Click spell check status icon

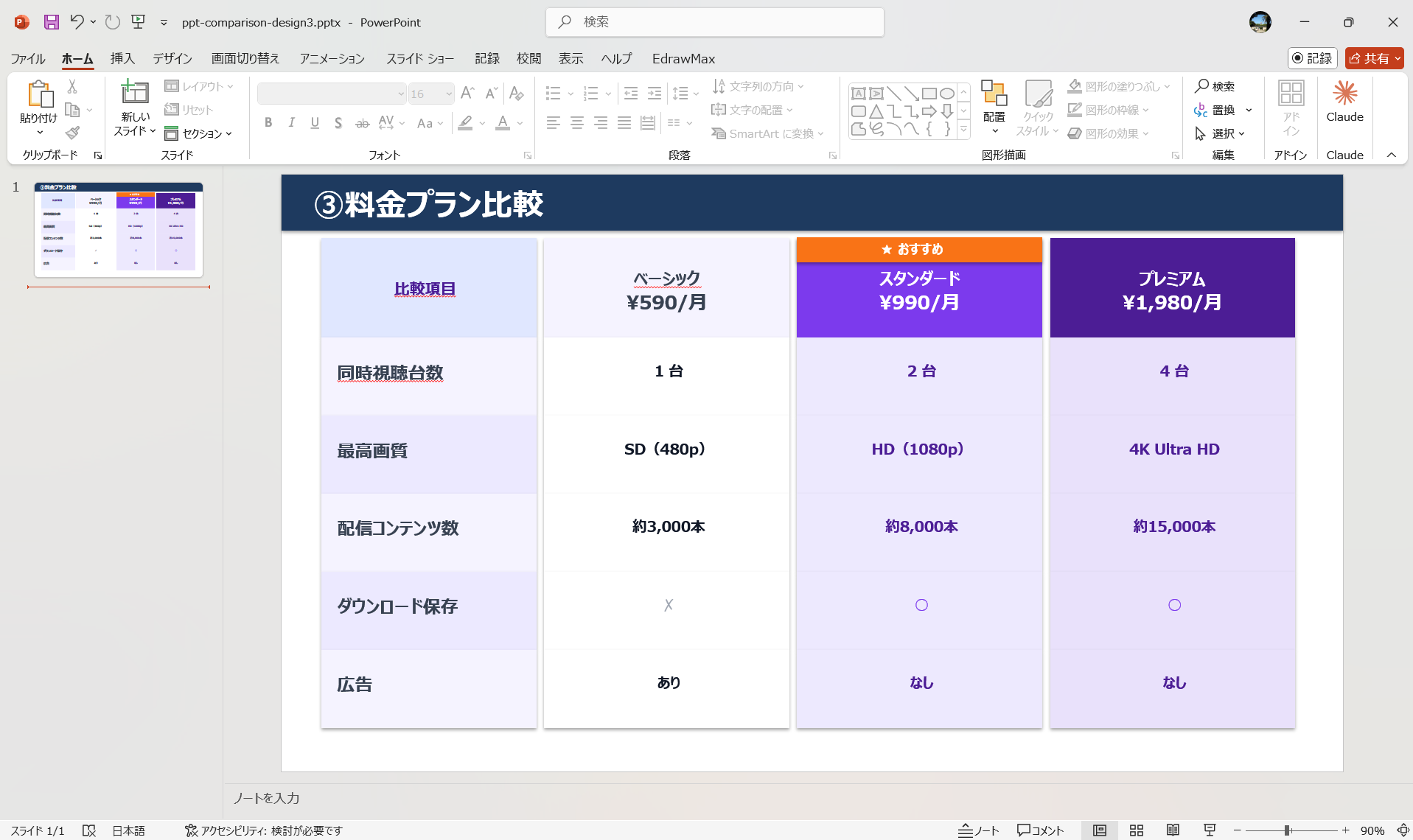tap(89, 830)
